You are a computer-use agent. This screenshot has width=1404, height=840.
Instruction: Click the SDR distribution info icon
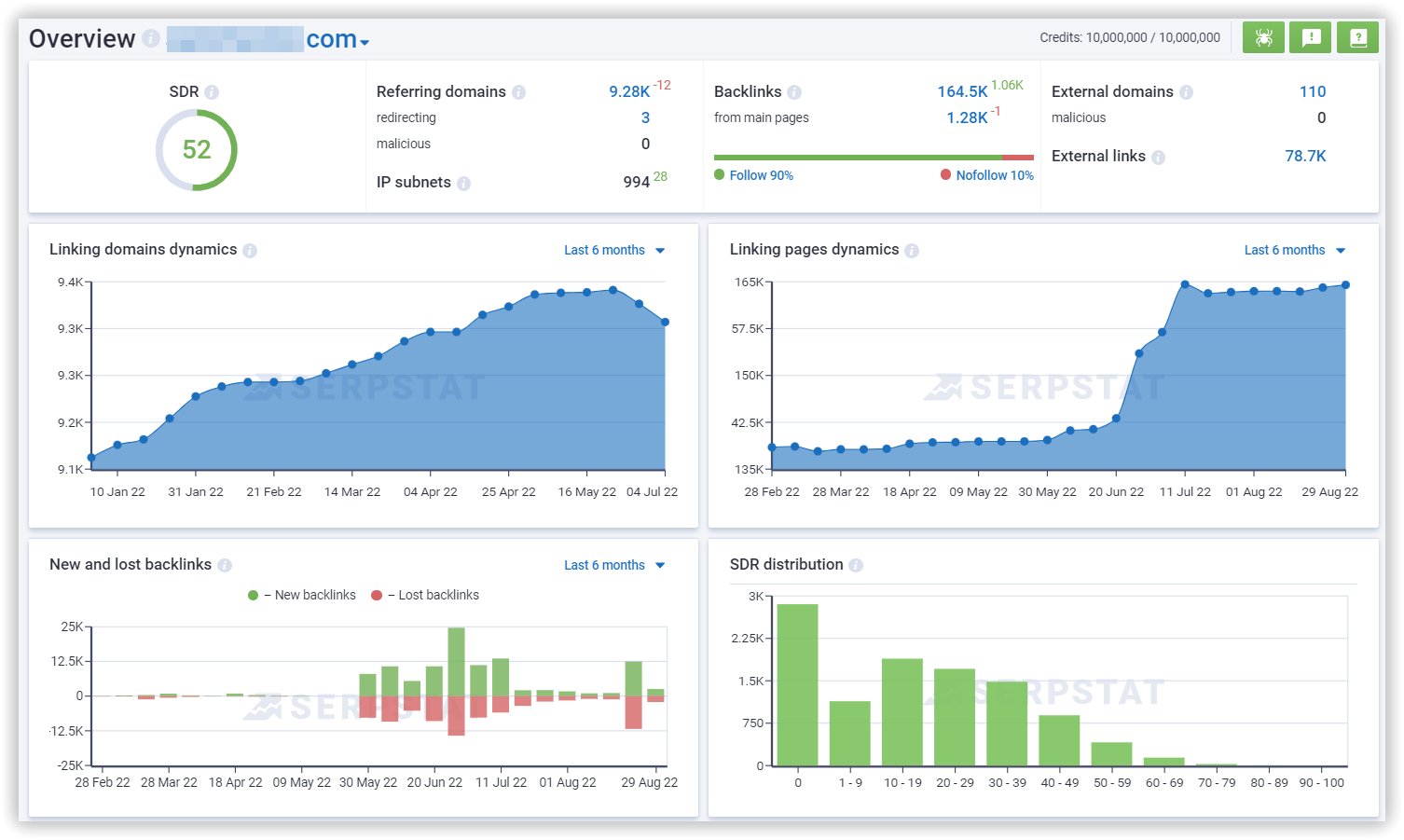(858, 564)
